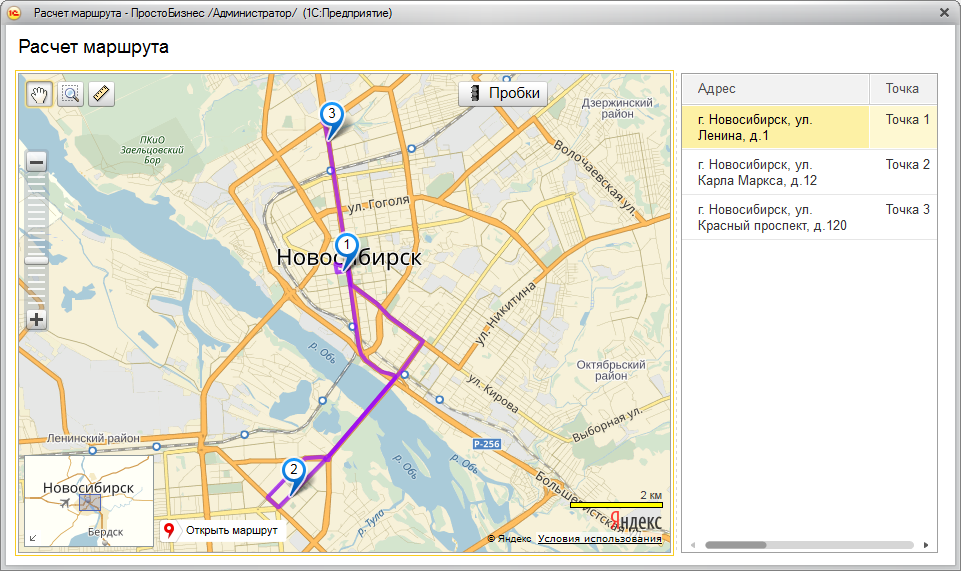Click the Открыть маршрут button
961x571 pixels.
tap(222, 530)
